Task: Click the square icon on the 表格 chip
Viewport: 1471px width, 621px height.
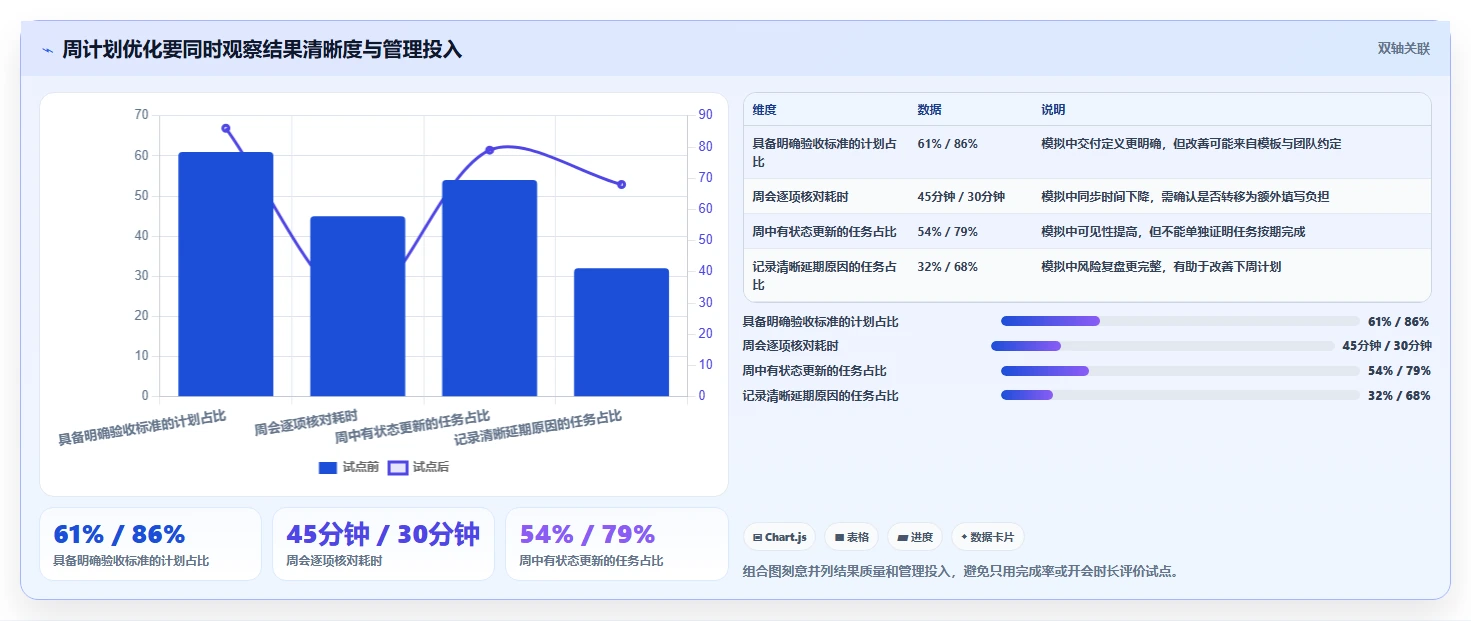Action: 839,537
